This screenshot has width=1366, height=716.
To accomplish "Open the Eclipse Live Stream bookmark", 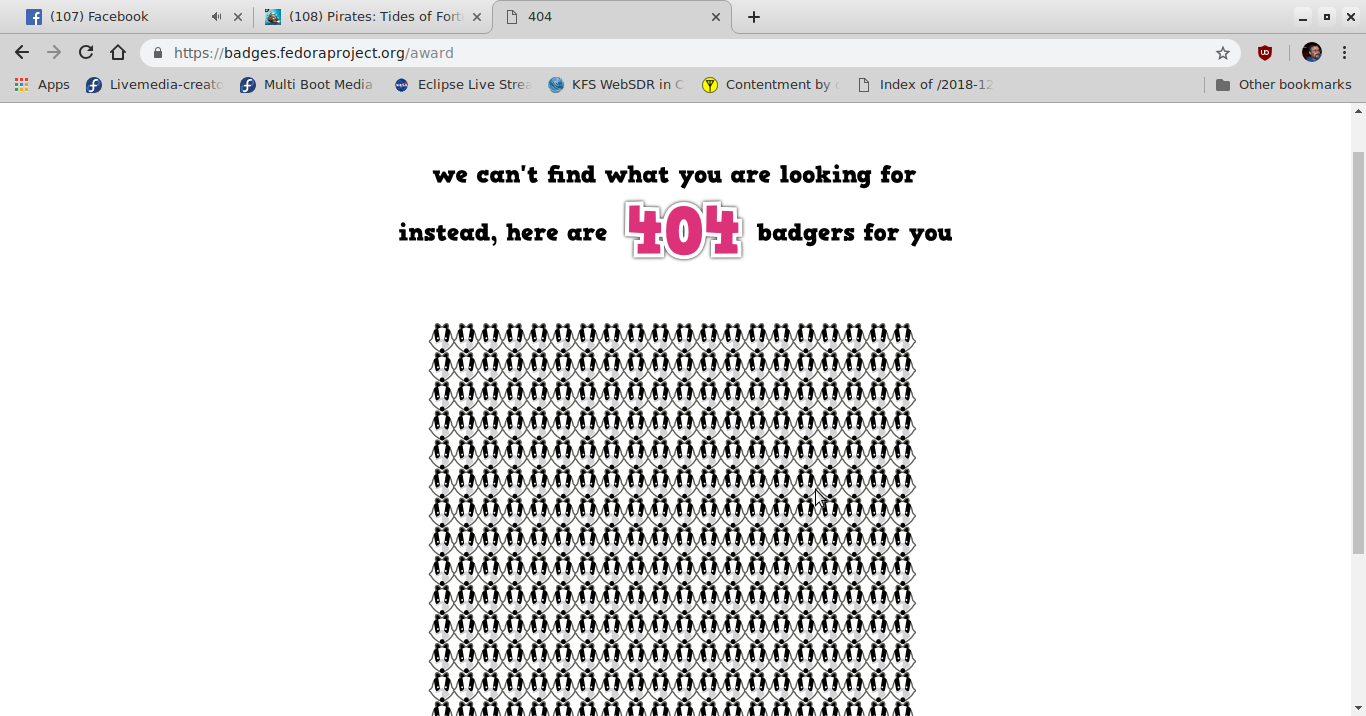I will 462,85.
